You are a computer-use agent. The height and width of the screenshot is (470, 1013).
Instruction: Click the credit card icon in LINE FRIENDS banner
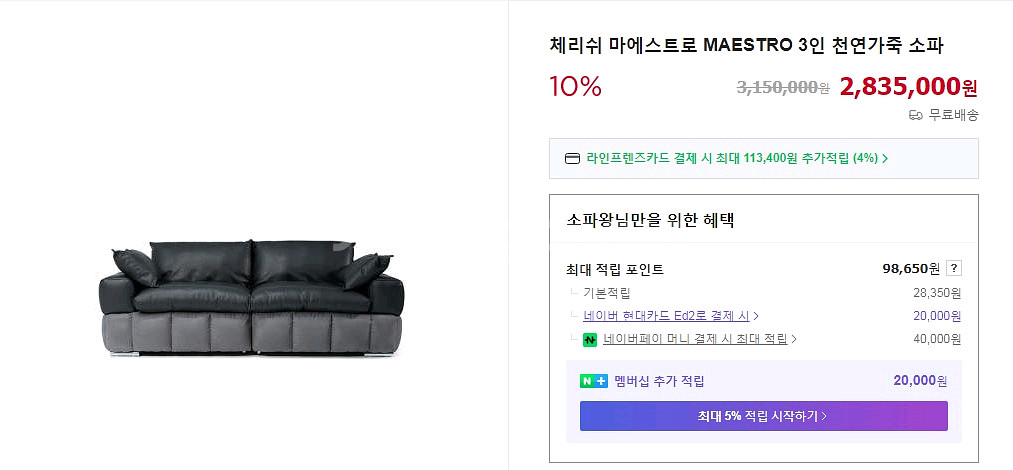pyautogui.click(x=573, y=158)
